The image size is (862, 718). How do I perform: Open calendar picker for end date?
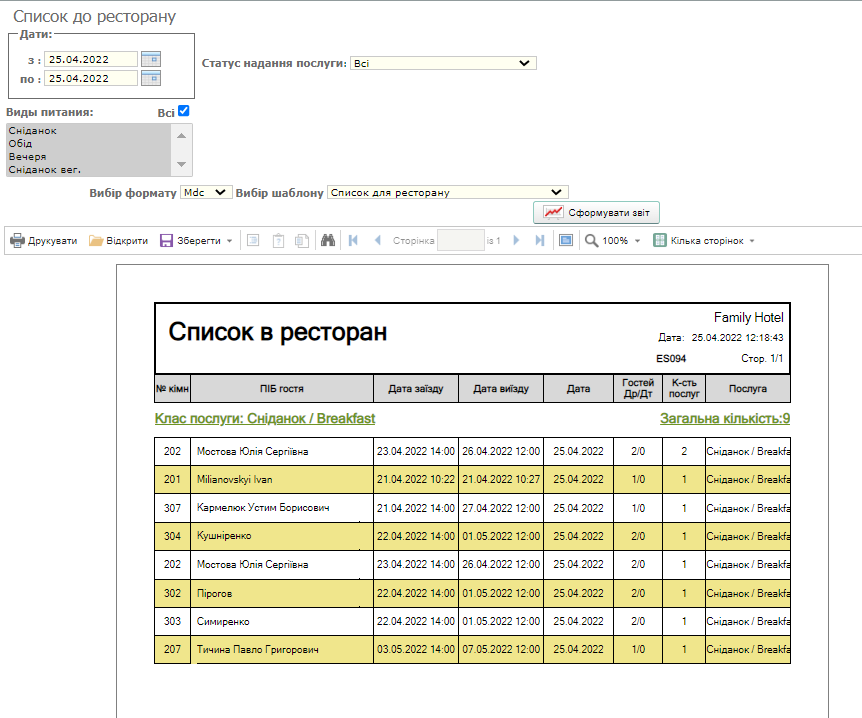coord(151,78)
